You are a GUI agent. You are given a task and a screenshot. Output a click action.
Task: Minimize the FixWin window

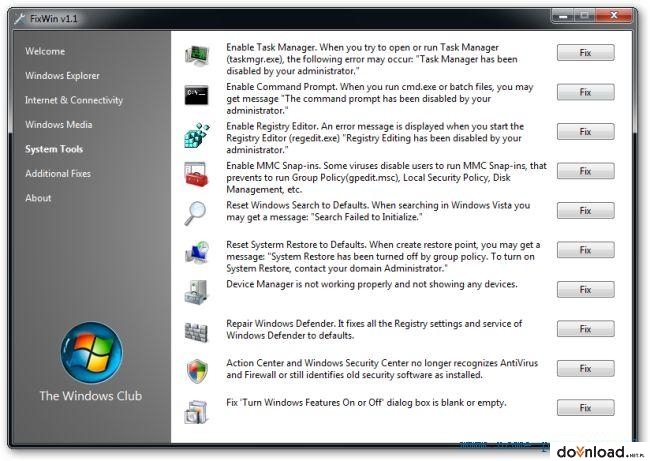(563, 16)
